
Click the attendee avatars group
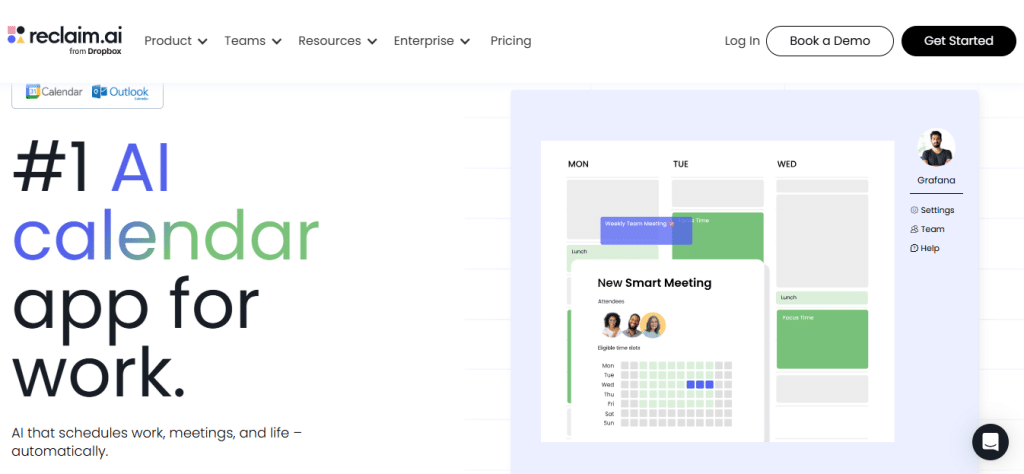click(x=633, y=324)
